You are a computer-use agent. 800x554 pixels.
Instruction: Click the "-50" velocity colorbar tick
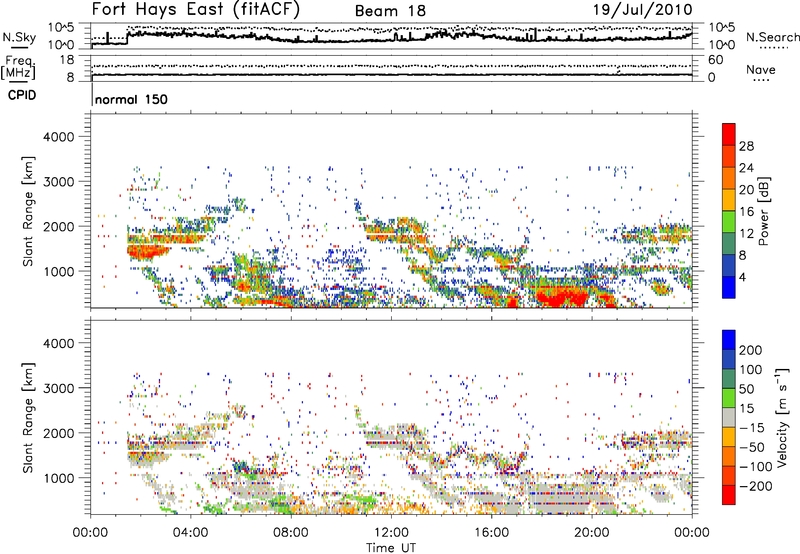pos(752,447)
